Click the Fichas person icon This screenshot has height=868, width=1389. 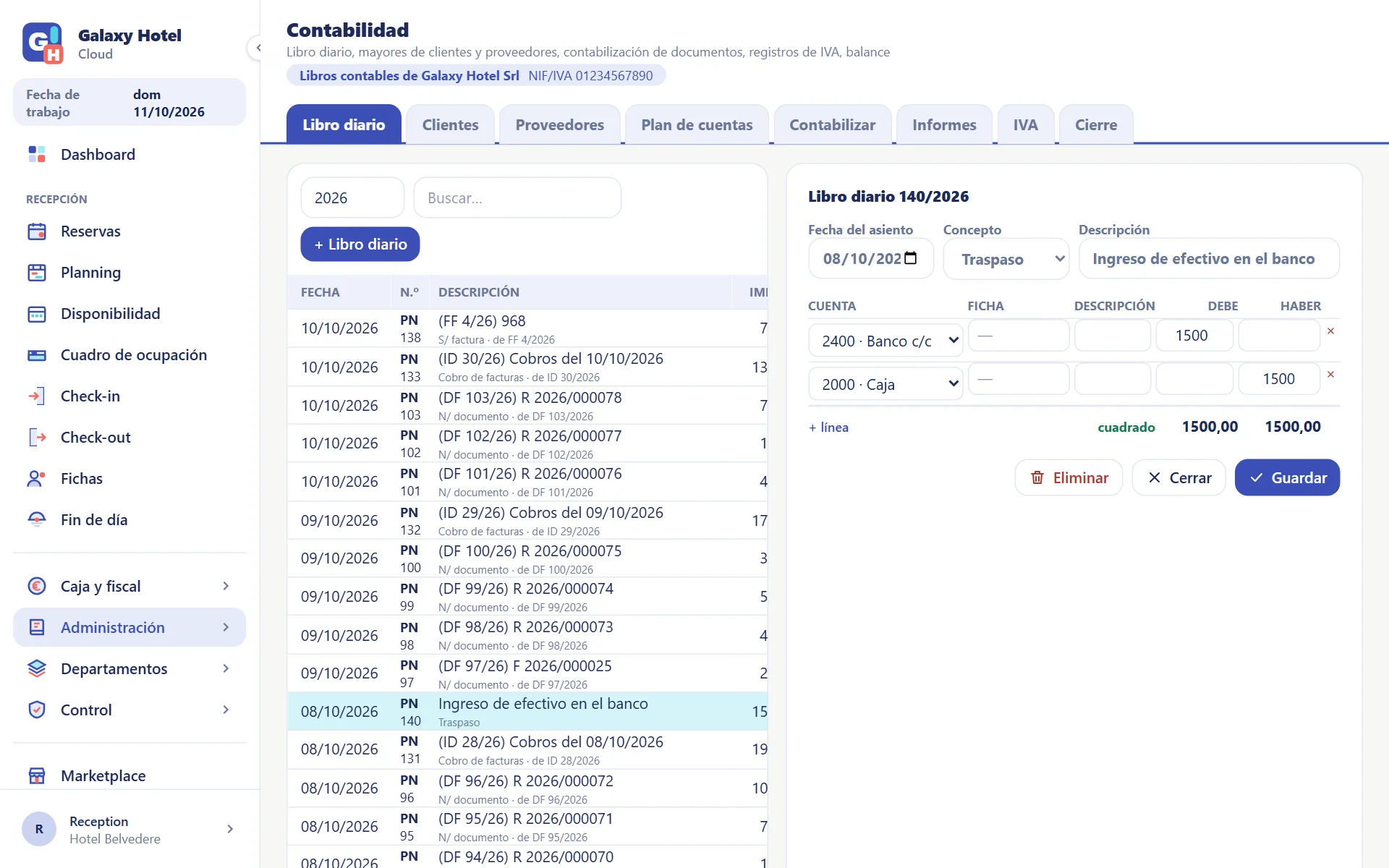(x=37, y=479)
